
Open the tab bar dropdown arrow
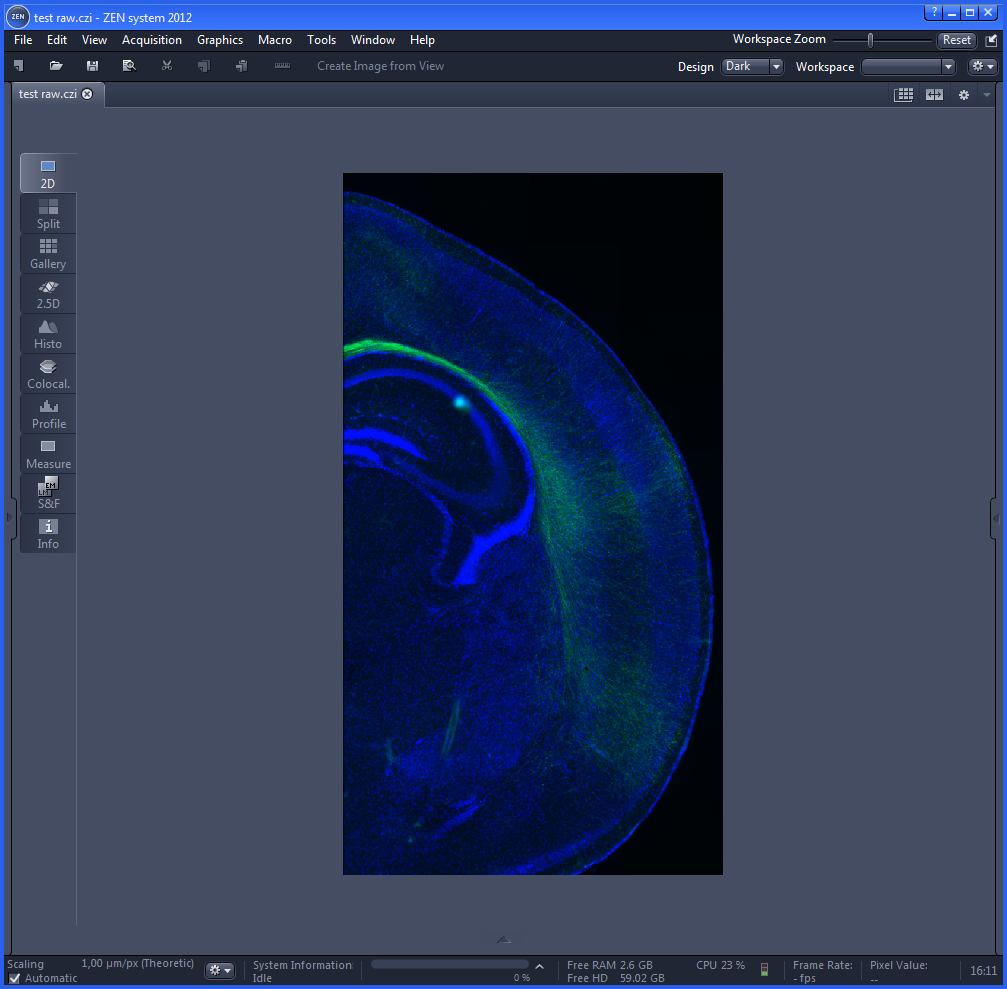coord(987,95)
